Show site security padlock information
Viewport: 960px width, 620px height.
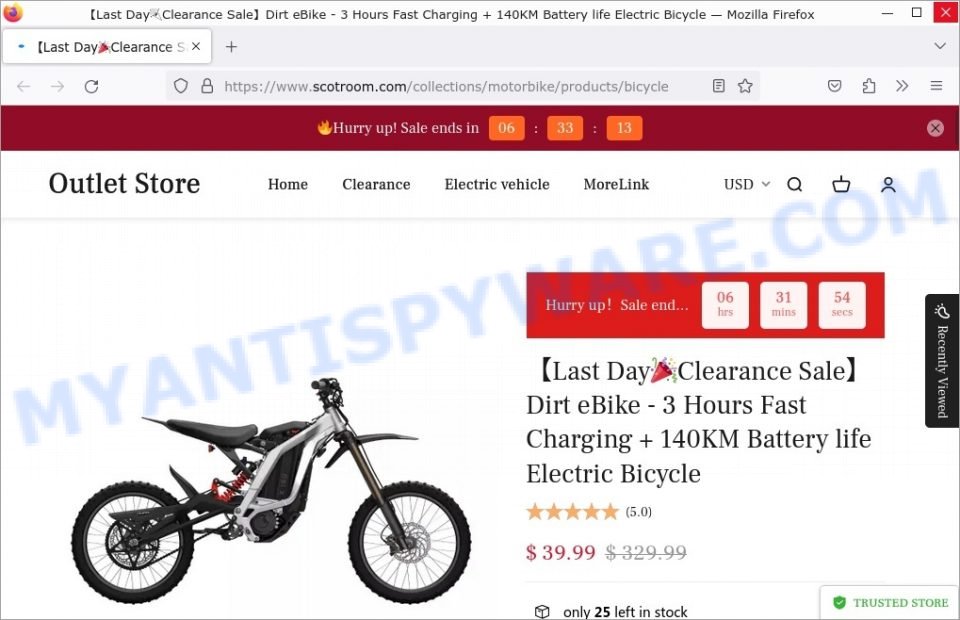tap(207, 86)
